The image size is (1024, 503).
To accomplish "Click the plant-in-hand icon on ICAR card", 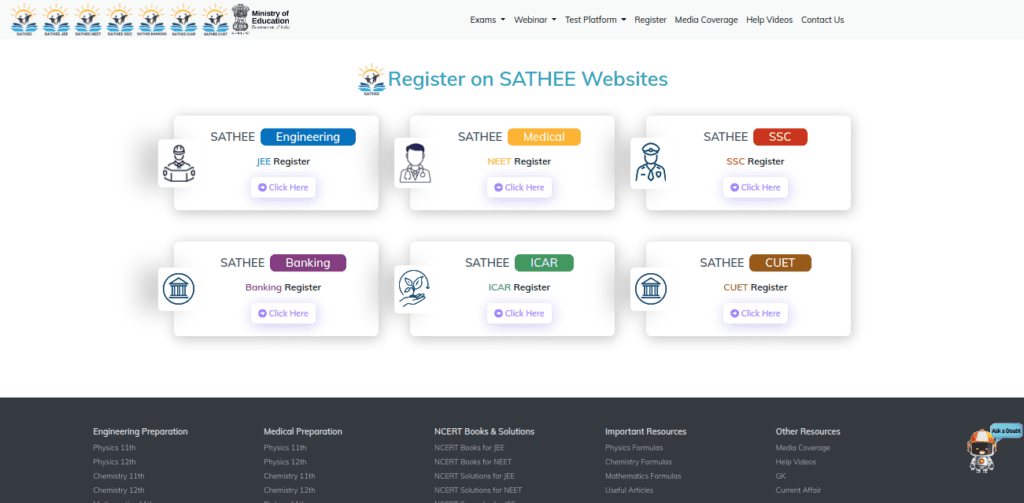I will pos(414,289).
